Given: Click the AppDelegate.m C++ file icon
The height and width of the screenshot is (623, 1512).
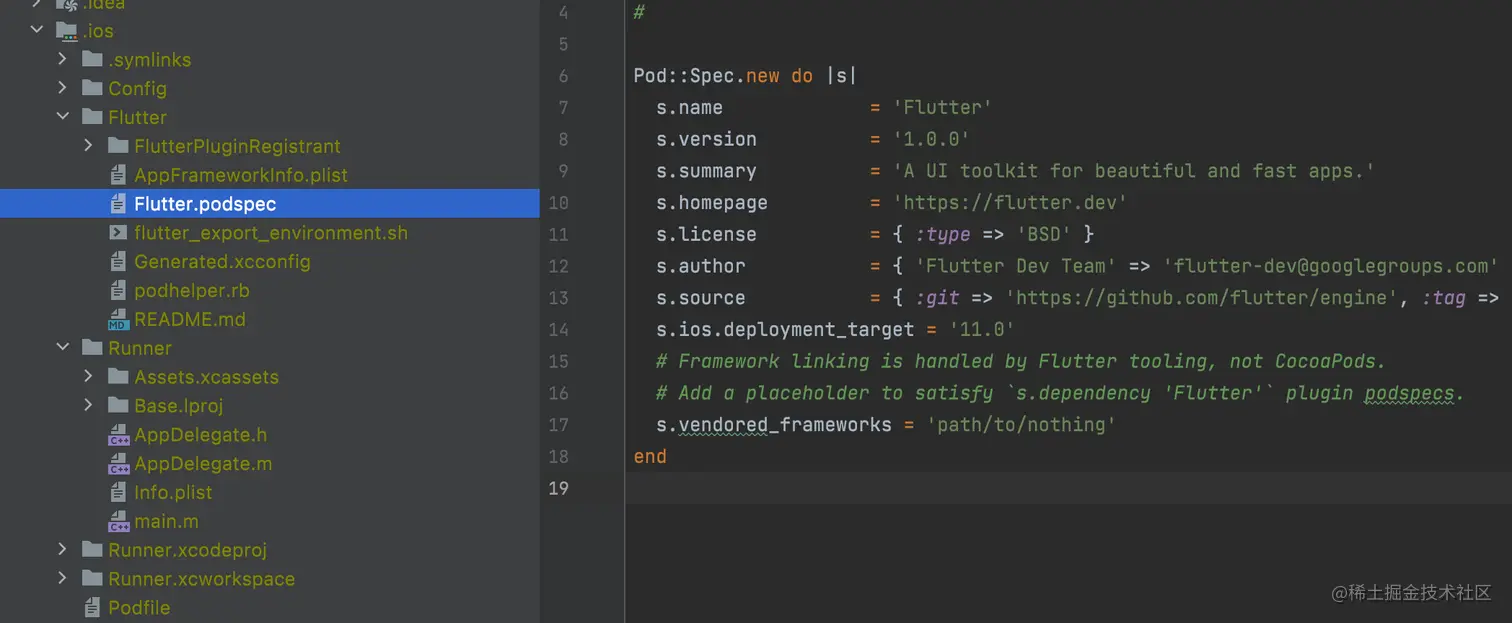Looking at the screenshot, I should pos(118,465).
